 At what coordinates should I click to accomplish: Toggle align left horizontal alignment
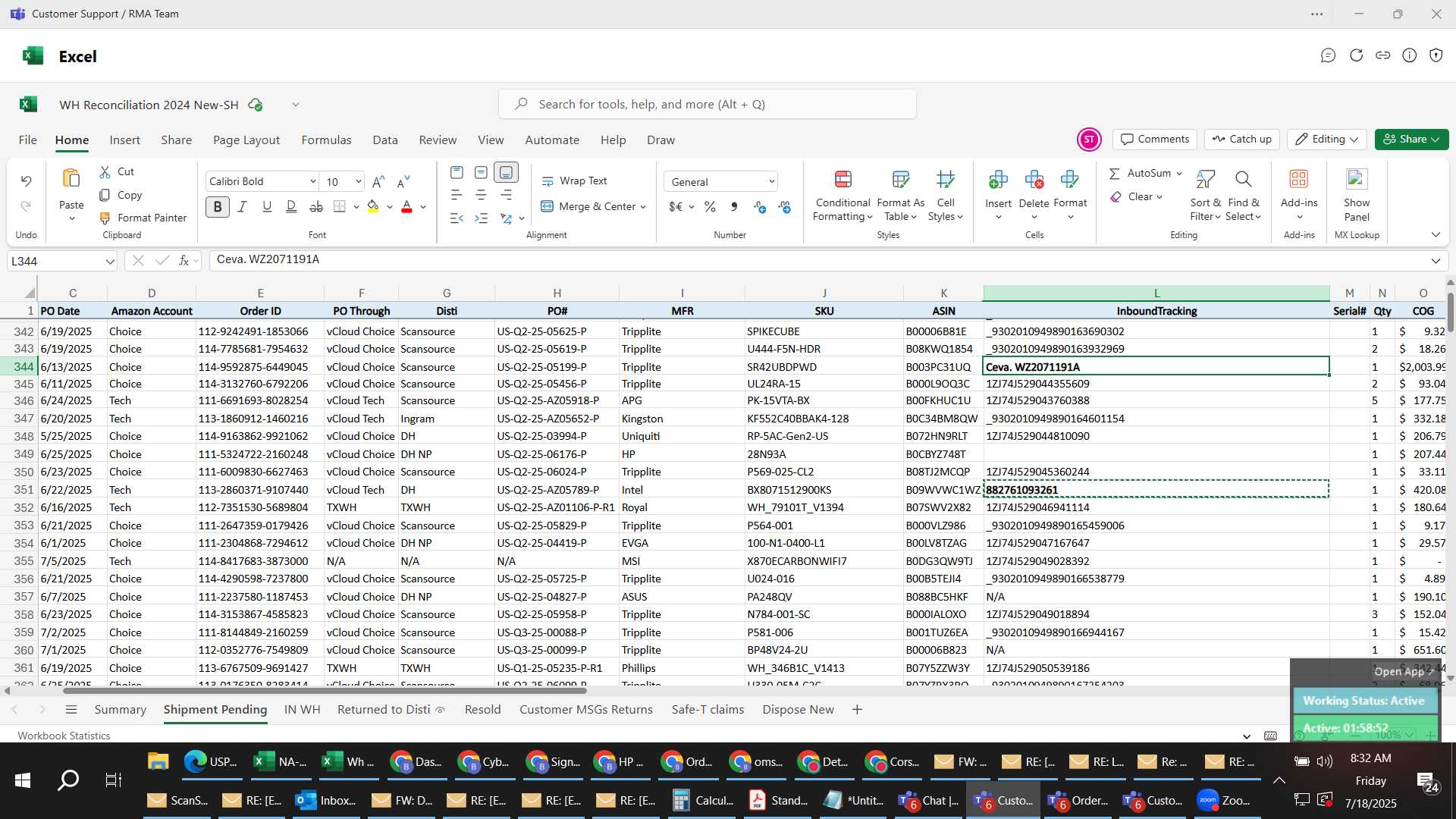coord(457,196)
